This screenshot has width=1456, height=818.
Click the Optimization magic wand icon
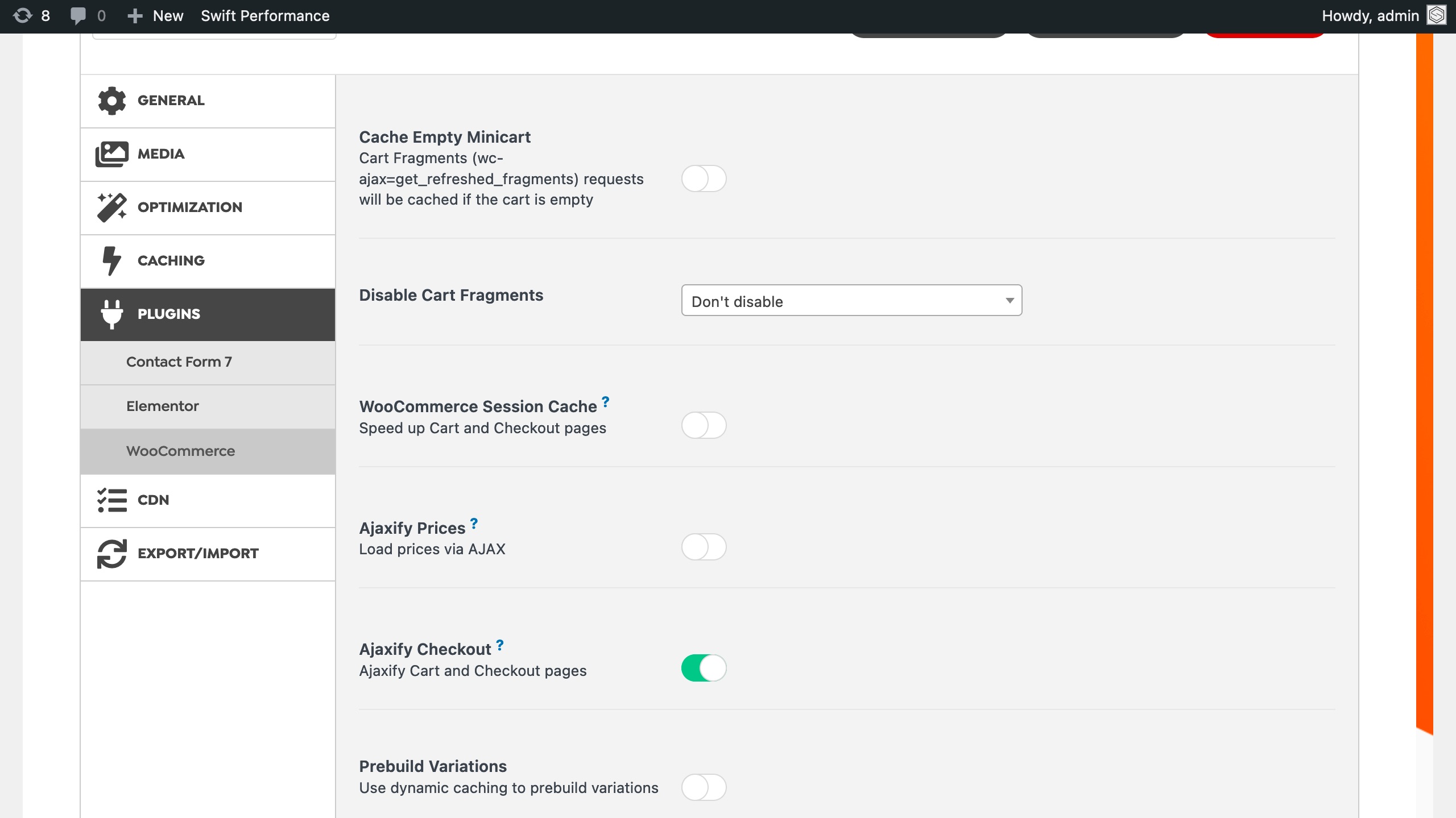[111, 207]
